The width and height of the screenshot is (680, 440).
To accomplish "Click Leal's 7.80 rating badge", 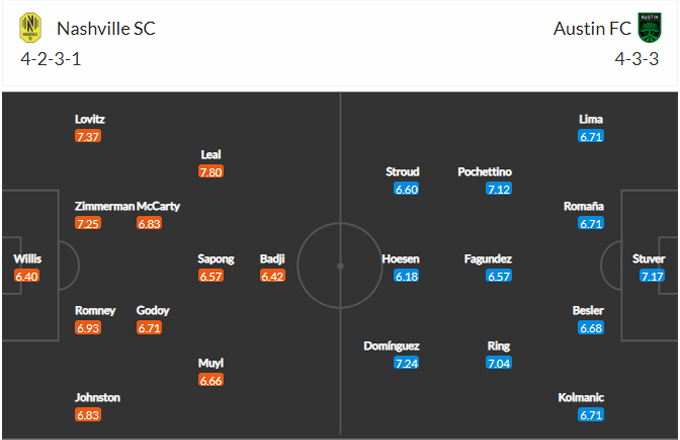I will tap(210, 172).
